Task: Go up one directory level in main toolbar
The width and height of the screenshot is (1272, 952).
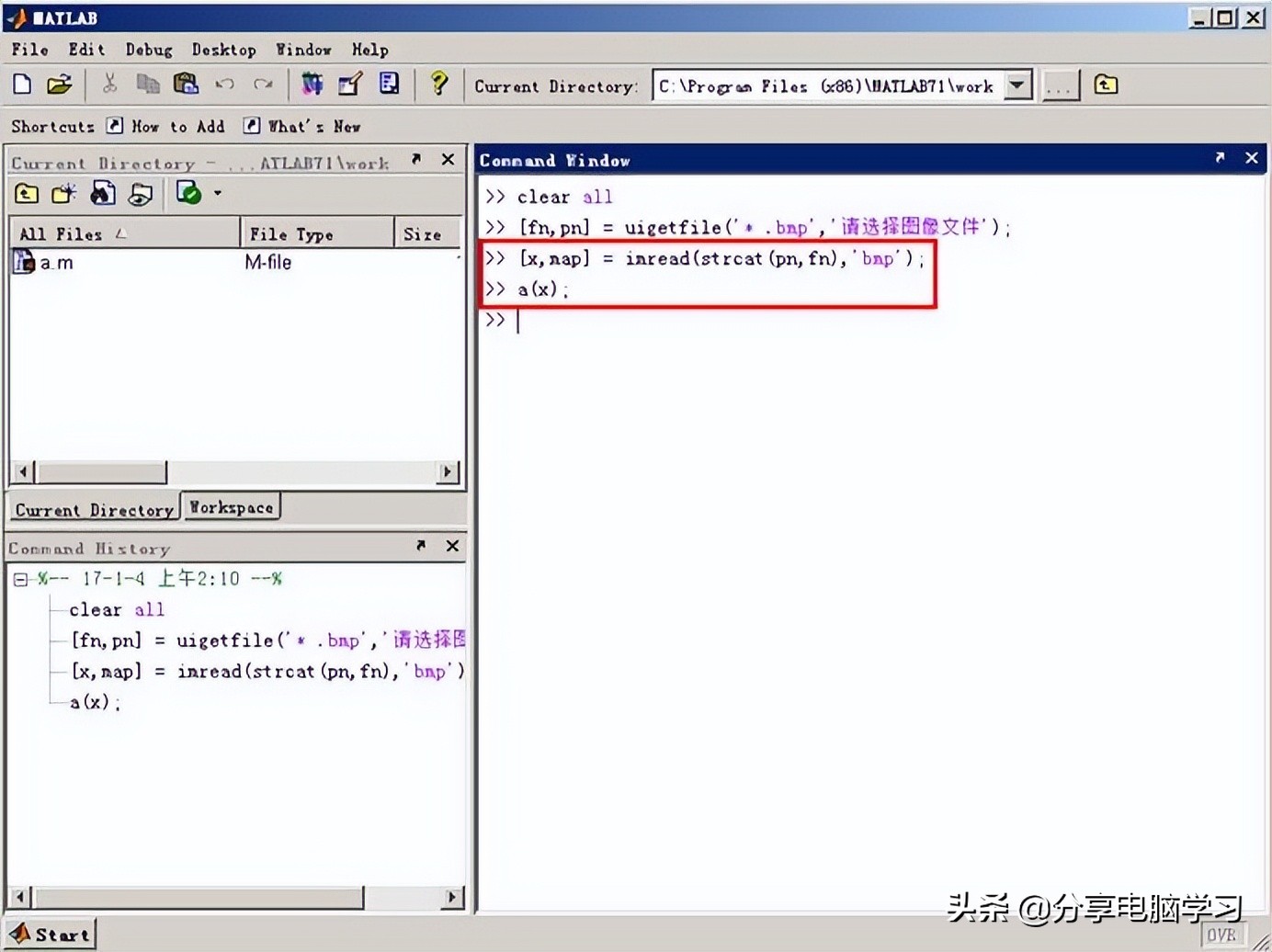Action: [1106, 85]
